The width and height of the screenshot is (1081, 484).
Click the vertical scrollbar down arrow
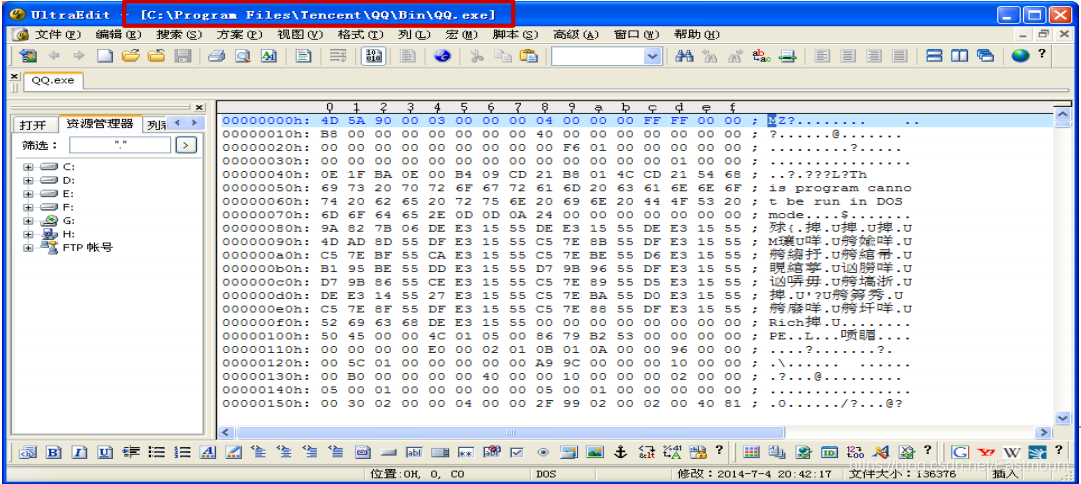pos(1062,418)
